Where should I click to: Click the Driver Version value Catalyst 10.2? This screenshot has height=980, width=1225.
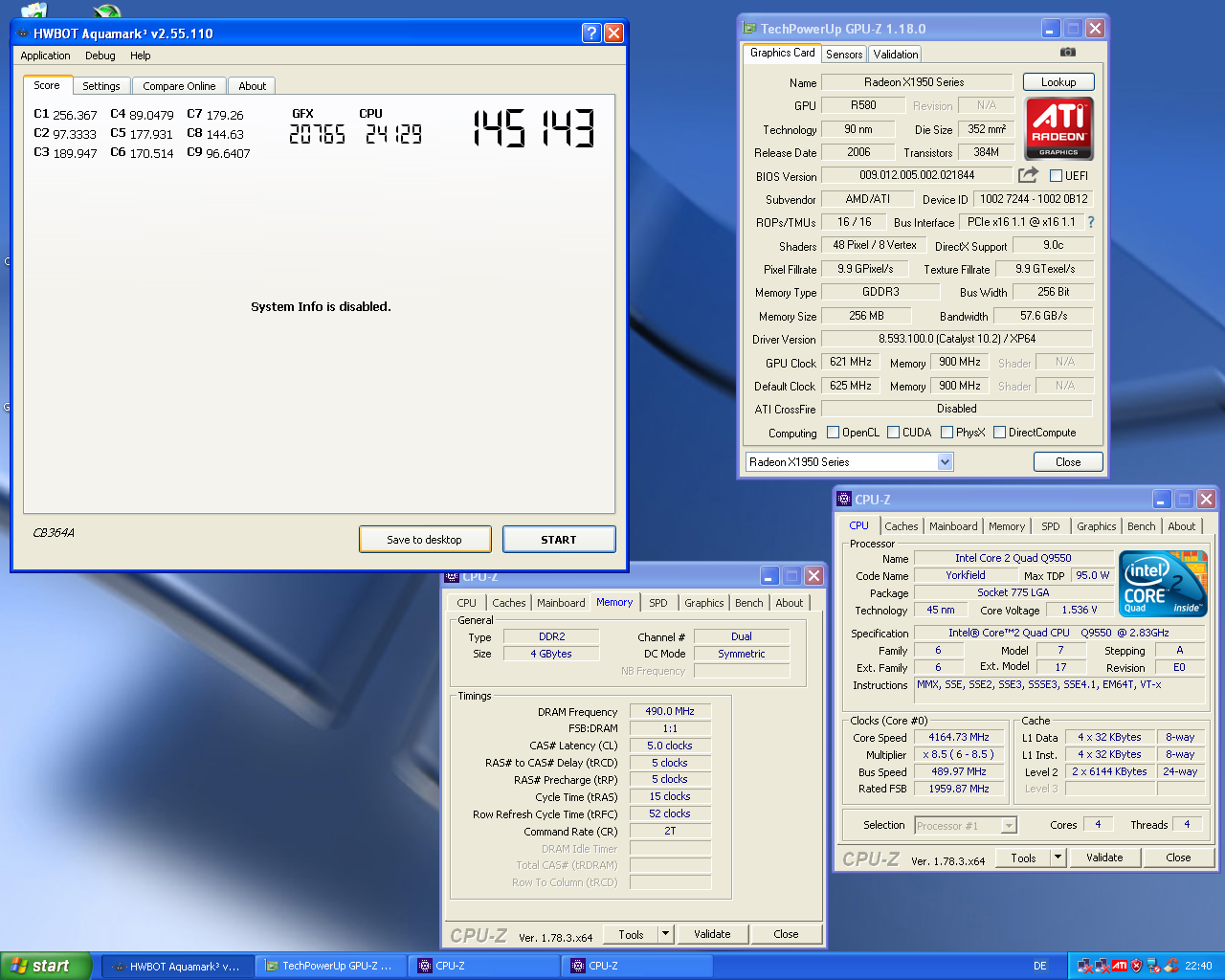[x=957, y=339]
